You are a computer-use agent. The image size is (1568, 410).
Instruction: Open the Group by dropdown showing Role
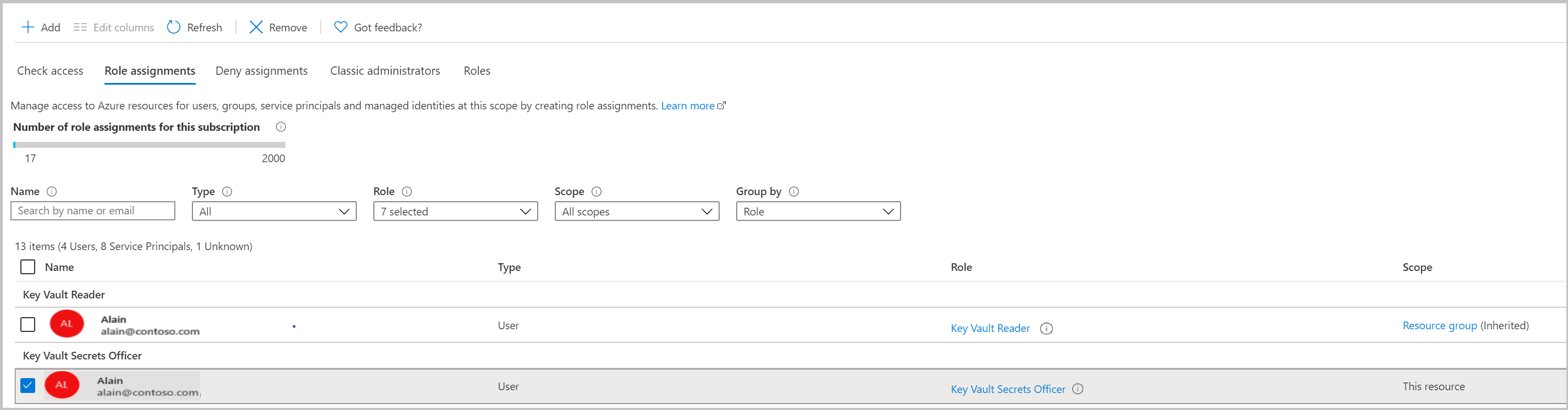click(x=818, y=211)
